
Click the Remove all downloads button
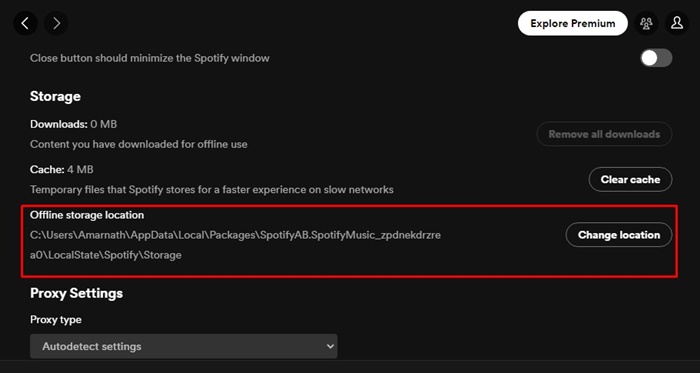[604, 134]
